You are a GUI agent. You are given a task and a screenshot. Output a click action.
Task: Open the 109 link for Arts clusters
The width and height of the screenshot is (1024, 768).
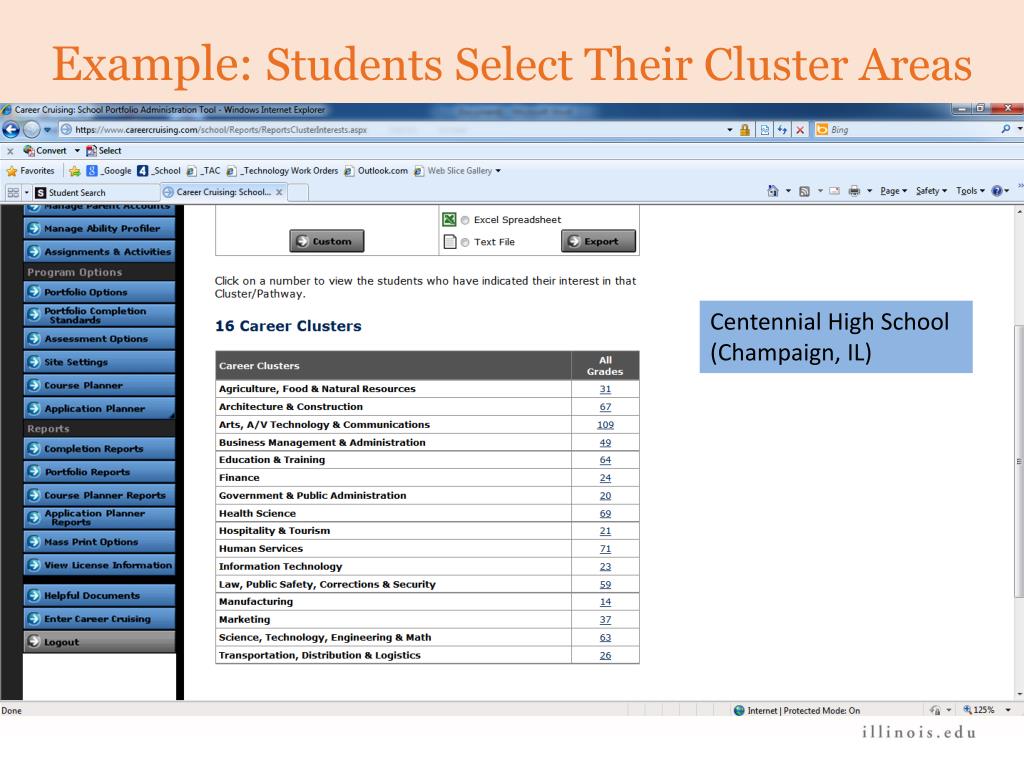point(603,424)
